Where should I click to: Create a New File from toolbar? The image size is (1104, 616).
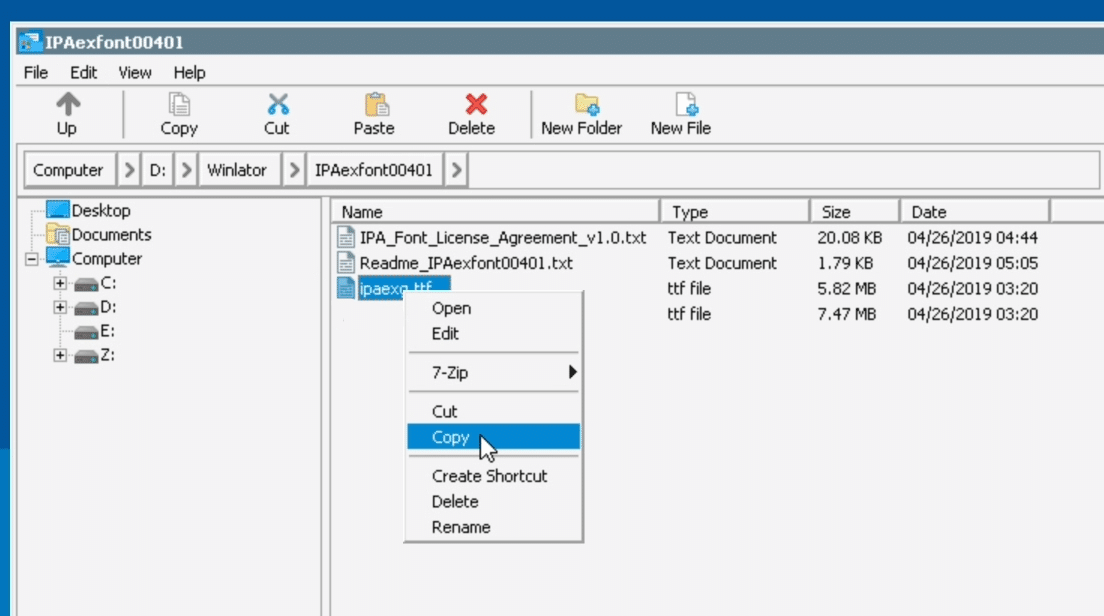tap(680, 113)
